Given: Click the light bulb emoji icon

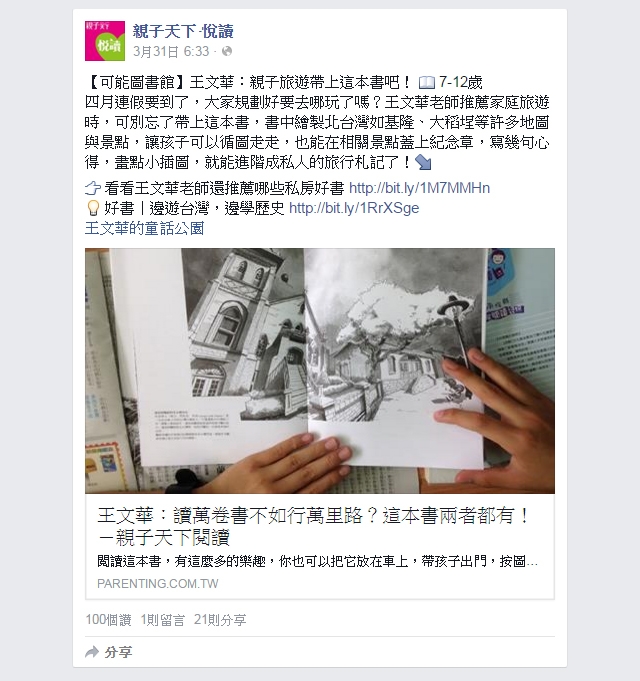Looking at the screenshot, I should (93, 208).
